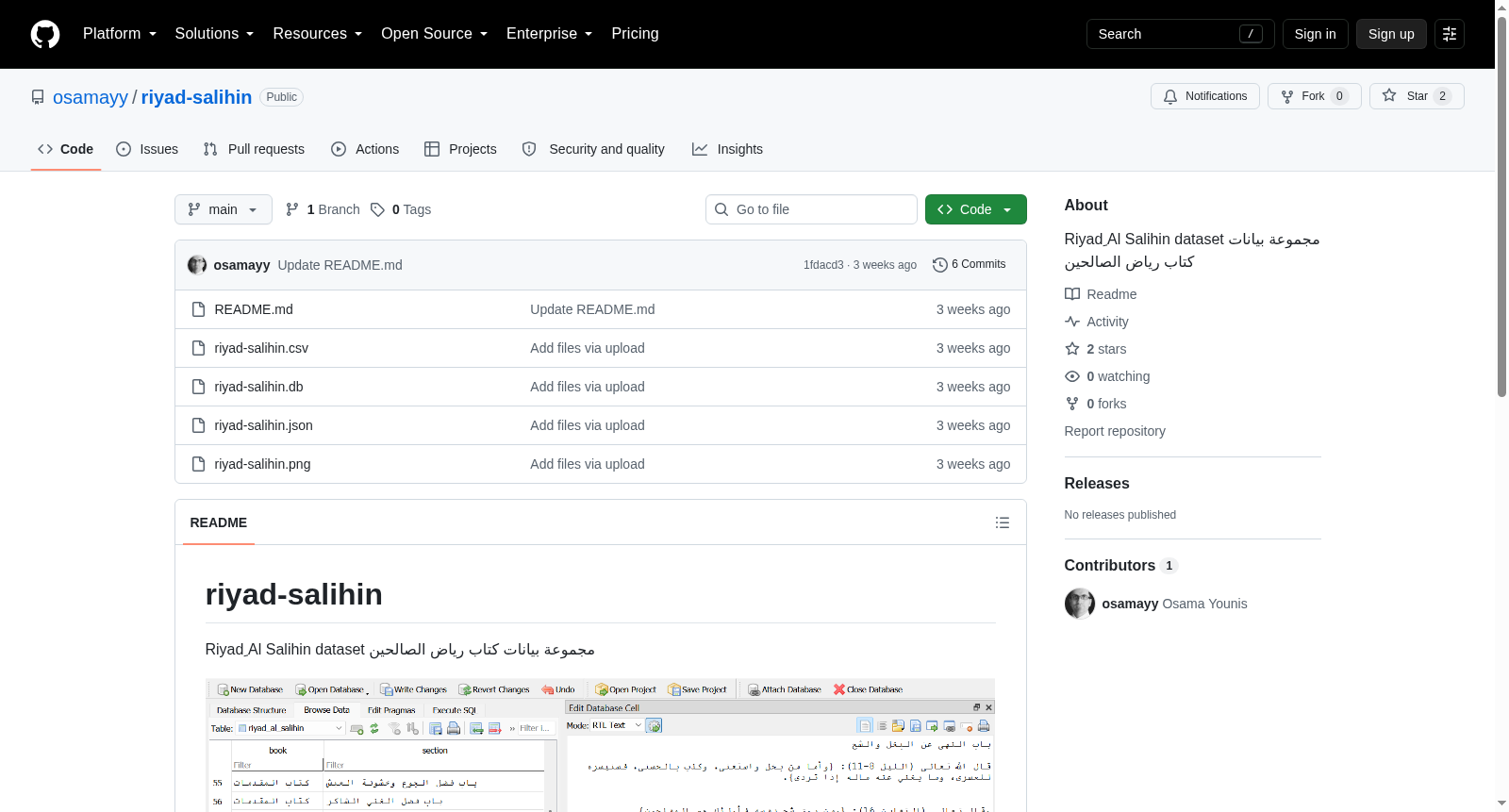Click the file icon next to riyad-salihin.png
This screenshot has height=812, width=1509.
198,464
